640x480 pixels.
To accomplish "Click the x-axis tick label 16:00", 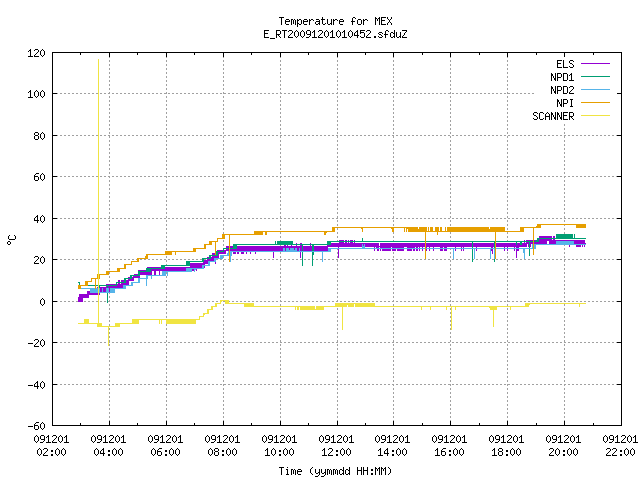I will tap(449, 452).
